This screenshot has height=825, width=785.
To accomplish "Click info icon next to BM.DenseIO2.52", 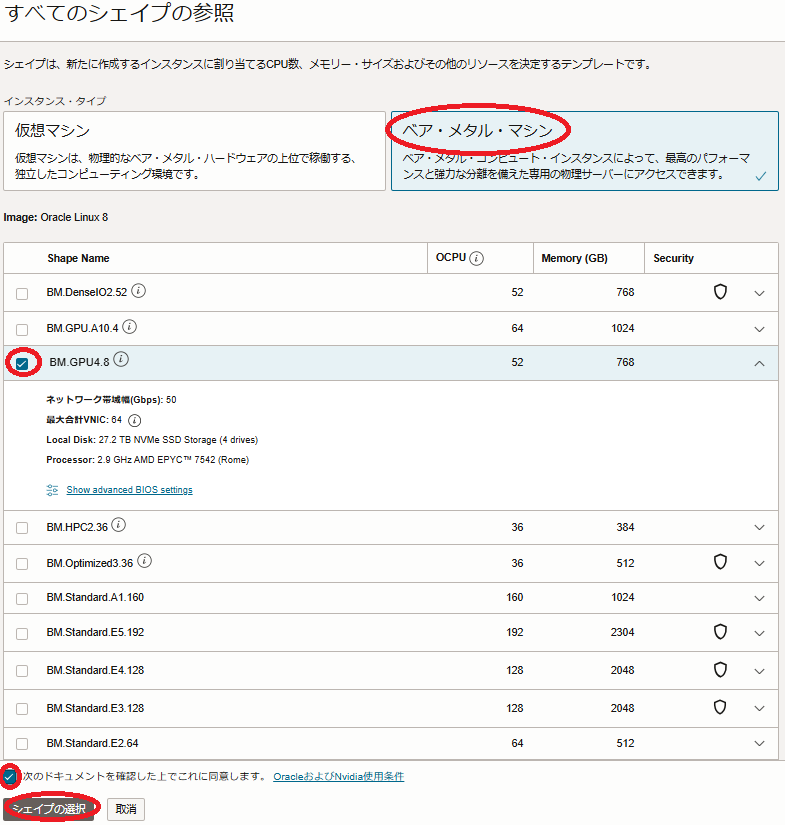I will point(139,291).
